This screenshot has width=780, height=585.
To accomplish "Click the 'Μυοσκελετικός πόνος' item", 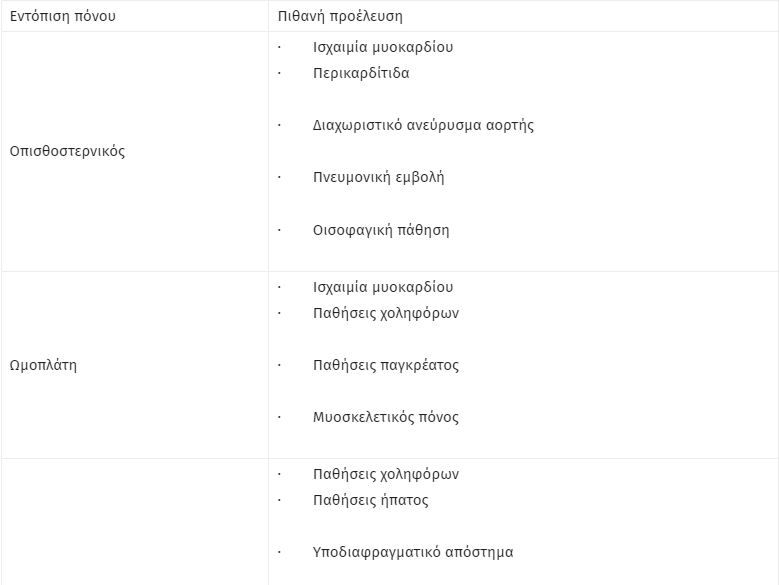I will [386, 417].
